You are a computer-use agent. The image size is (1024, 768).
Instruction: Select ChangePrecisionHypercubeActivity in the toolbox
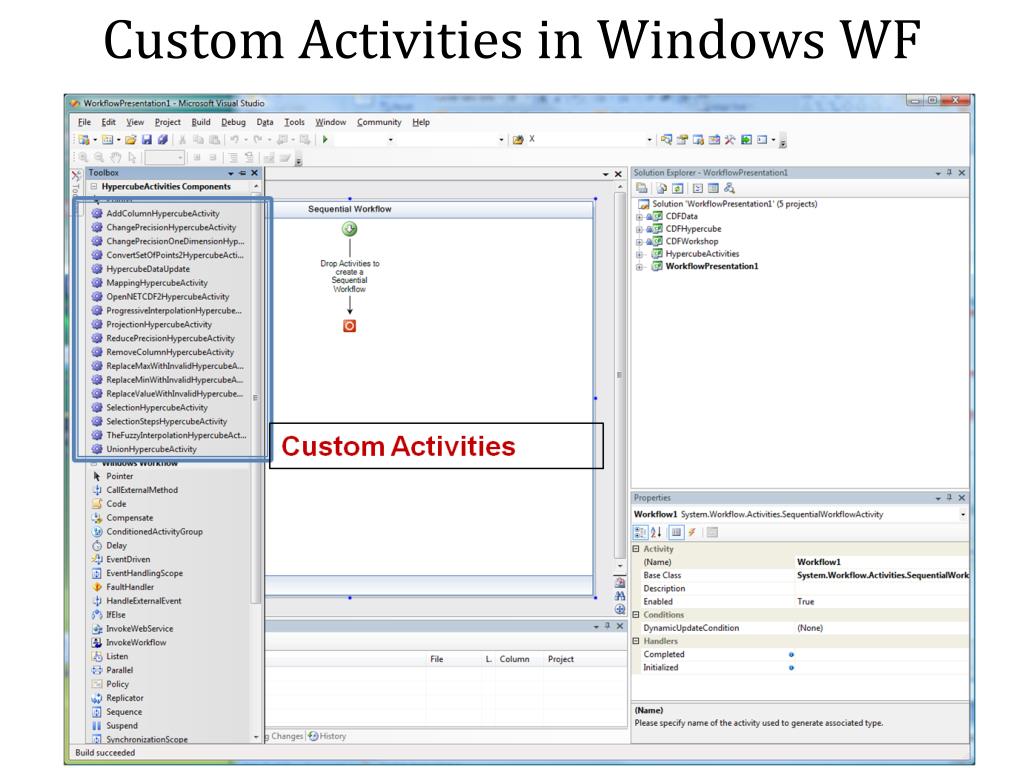coord(171,227)
